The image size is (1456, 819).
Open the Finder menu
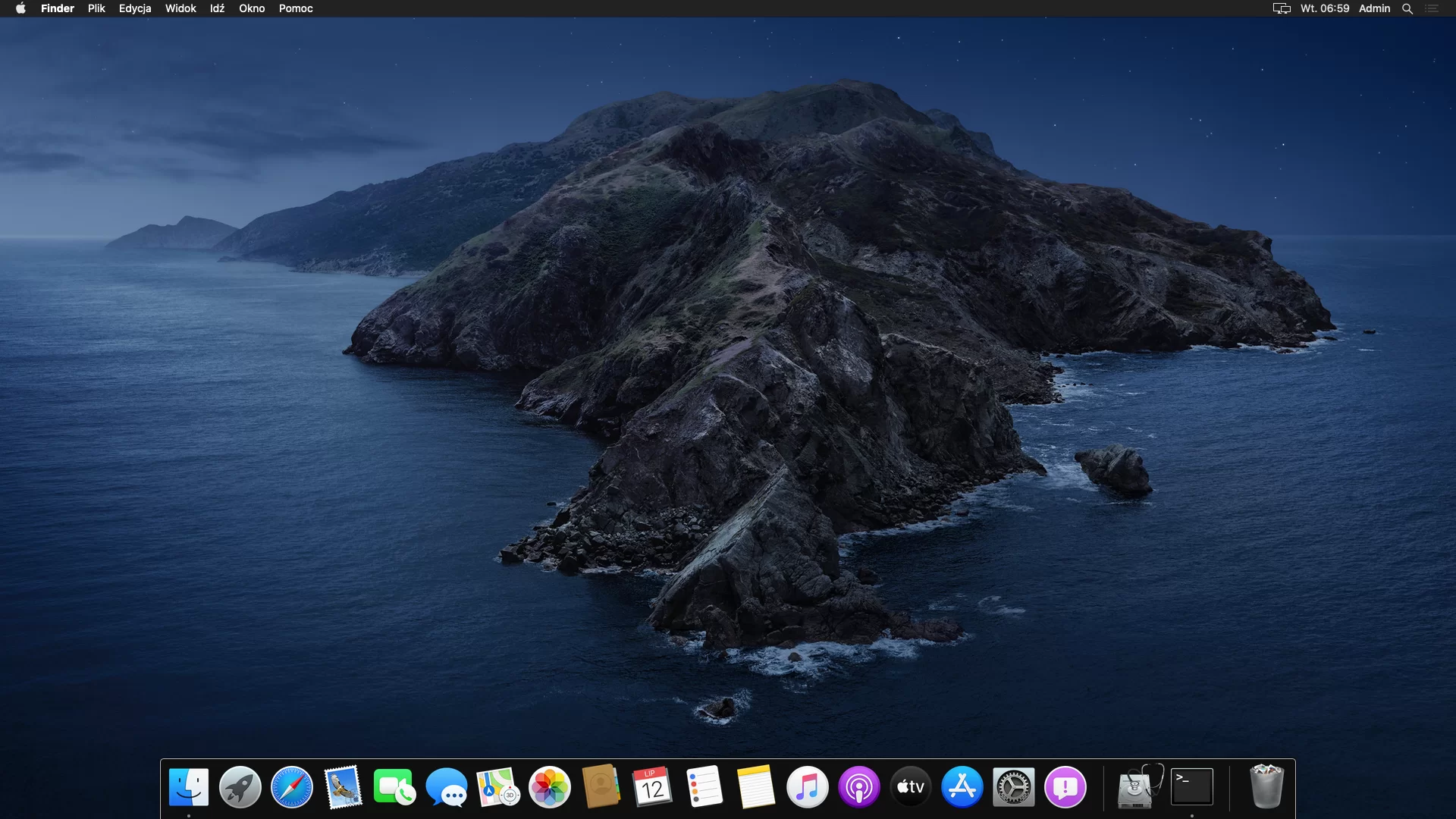click(58, 8)
